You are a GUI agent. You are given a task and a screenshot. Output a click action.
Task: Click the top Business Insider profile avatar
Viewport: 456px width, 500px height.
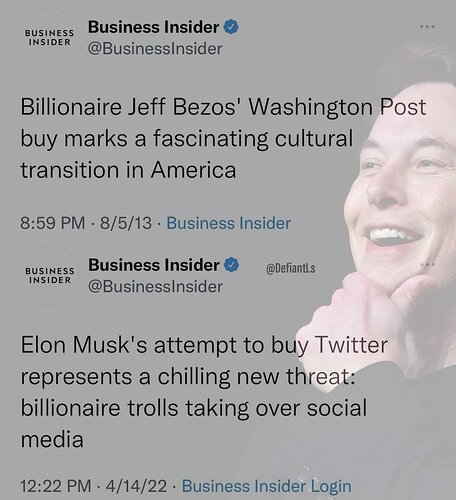49,38
